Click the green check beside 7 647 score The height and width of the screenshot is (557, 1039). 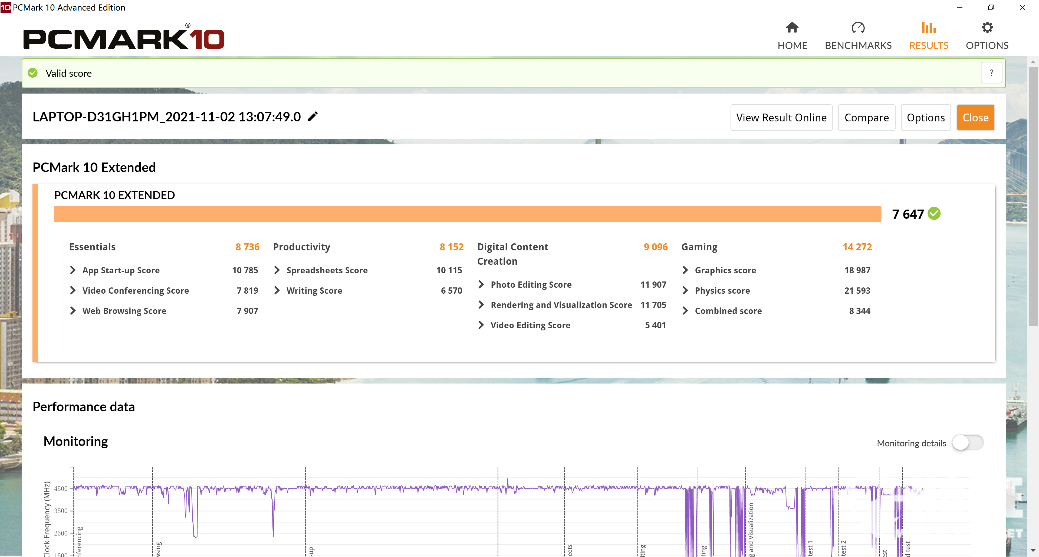[x=934, y=213]
